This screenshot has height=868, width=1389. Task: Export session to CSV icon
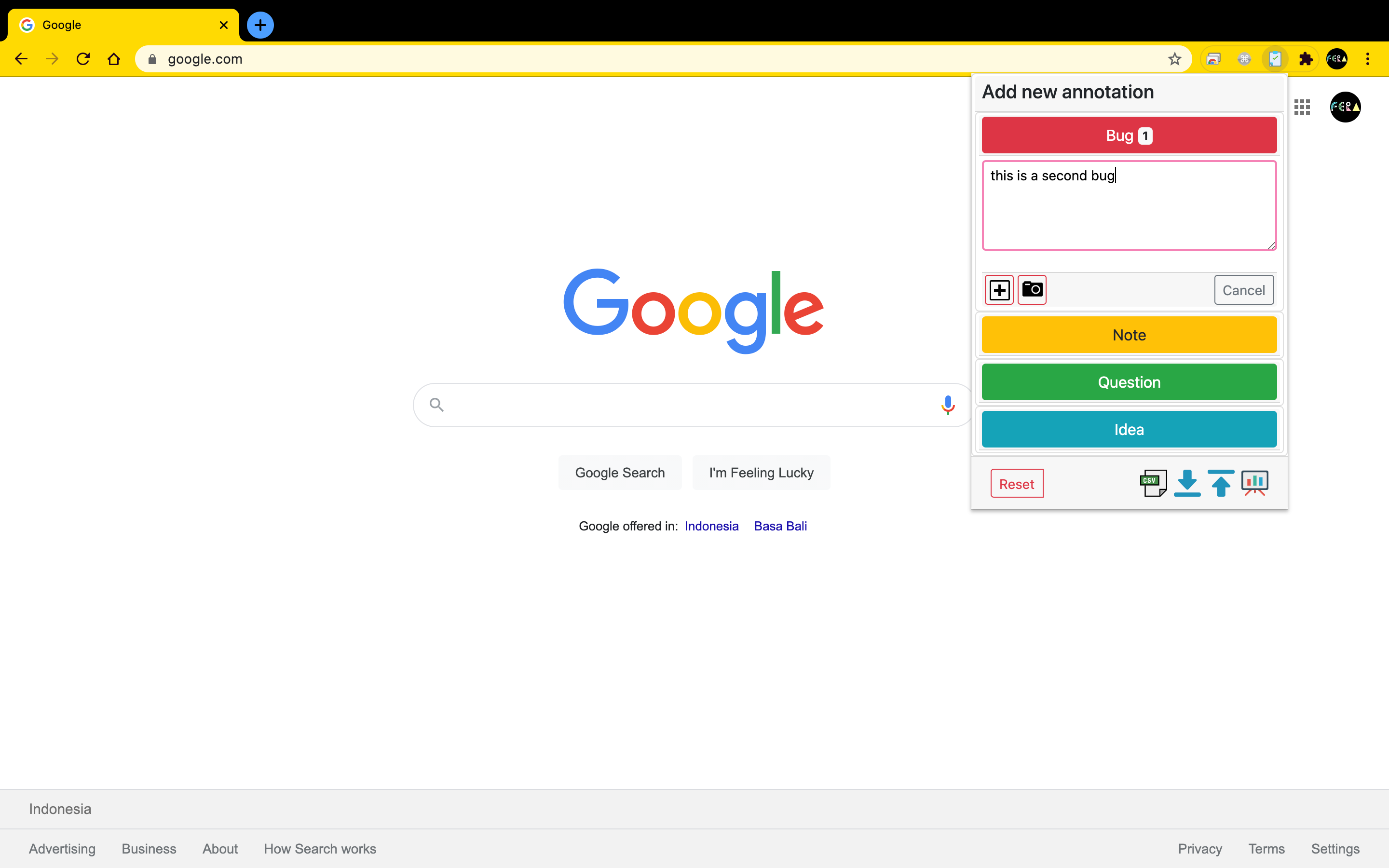click(1153, 483)
